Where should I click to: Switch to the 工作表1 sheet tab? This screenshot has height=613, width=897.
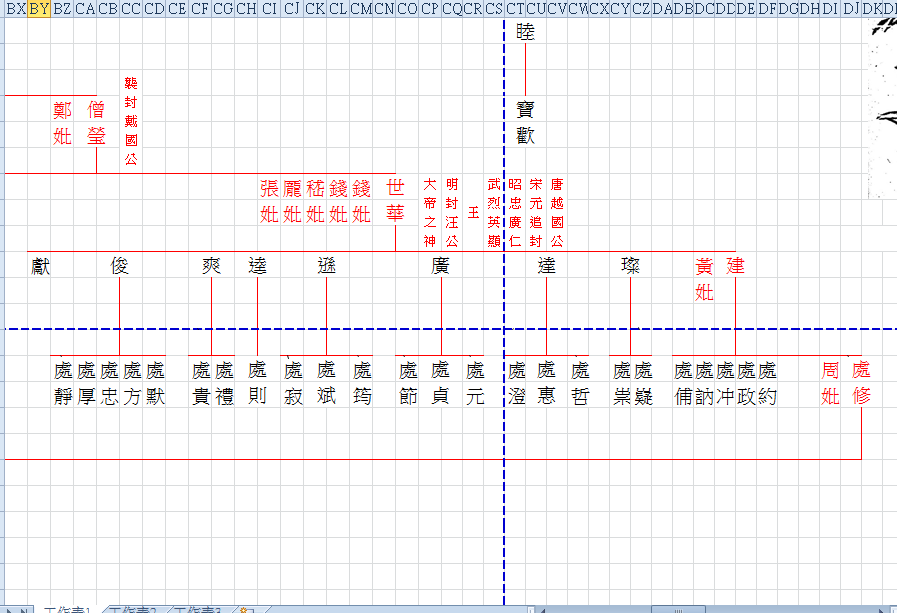click(67, 609)
